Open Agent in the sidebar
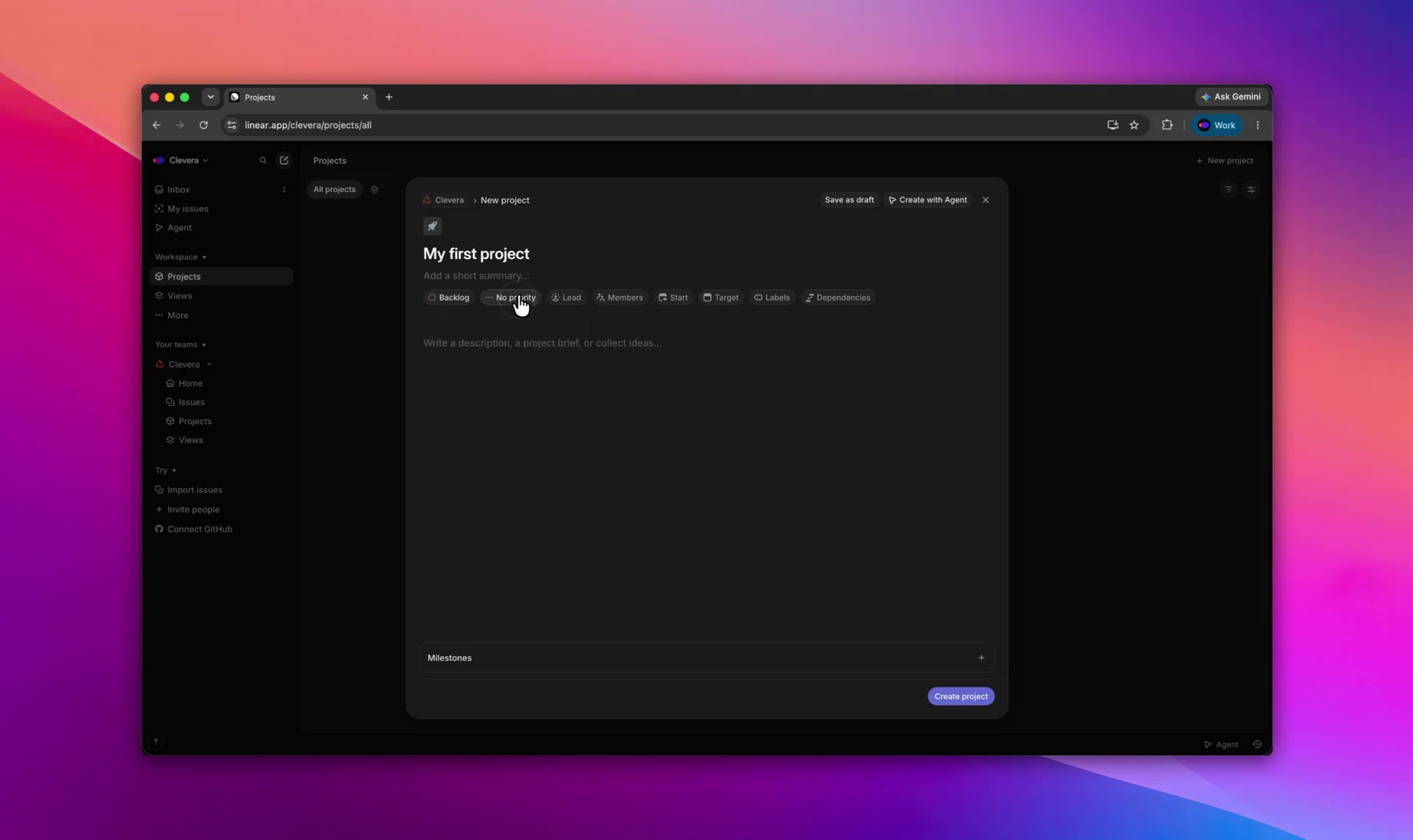This screenshot has width=1413, height=840. pos(221,228)
